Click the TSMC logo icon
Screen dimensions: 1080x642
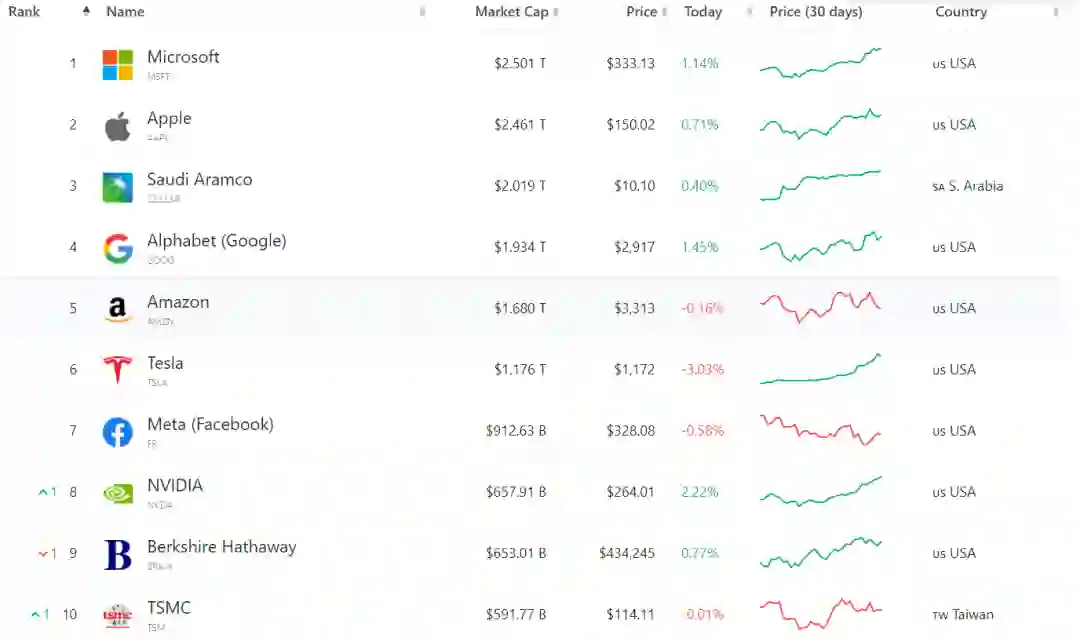click(x=118, y=616)
